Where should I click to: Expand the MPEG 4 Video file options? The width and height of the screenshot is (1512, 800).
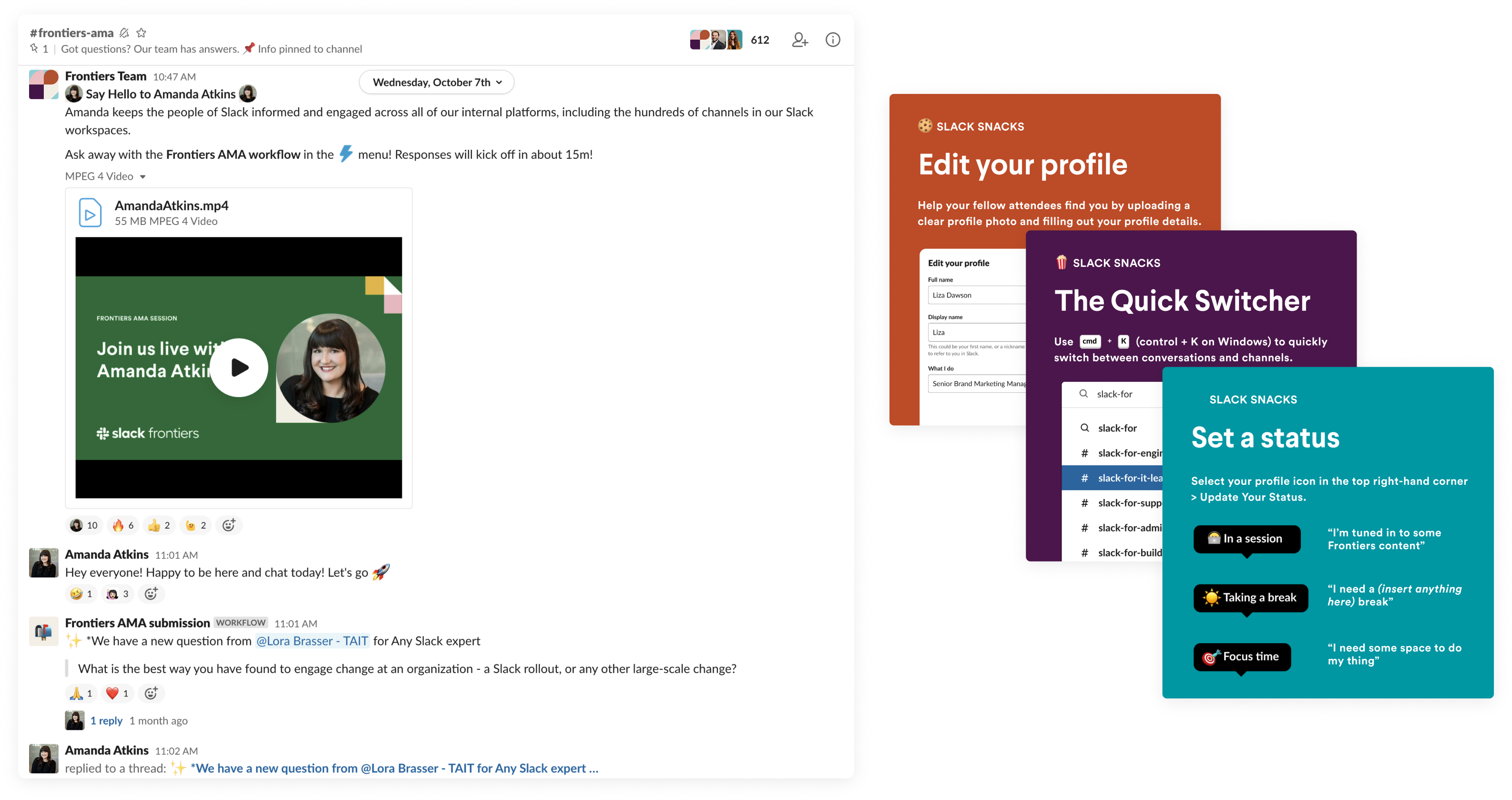point(145,175)
